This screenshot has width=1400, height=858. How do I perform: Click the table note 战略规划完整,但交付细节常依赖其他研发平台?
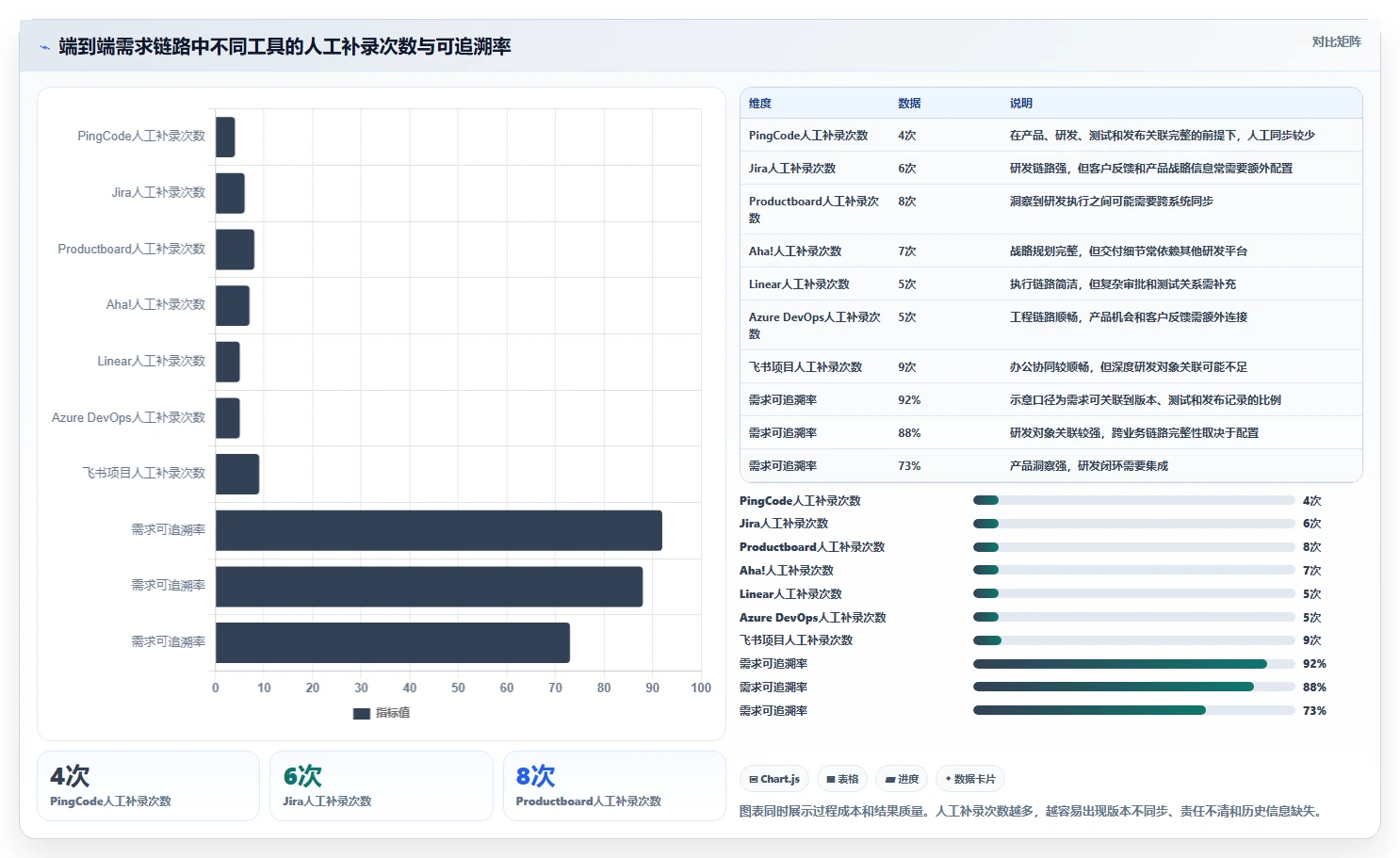(x=1129, y=251)
